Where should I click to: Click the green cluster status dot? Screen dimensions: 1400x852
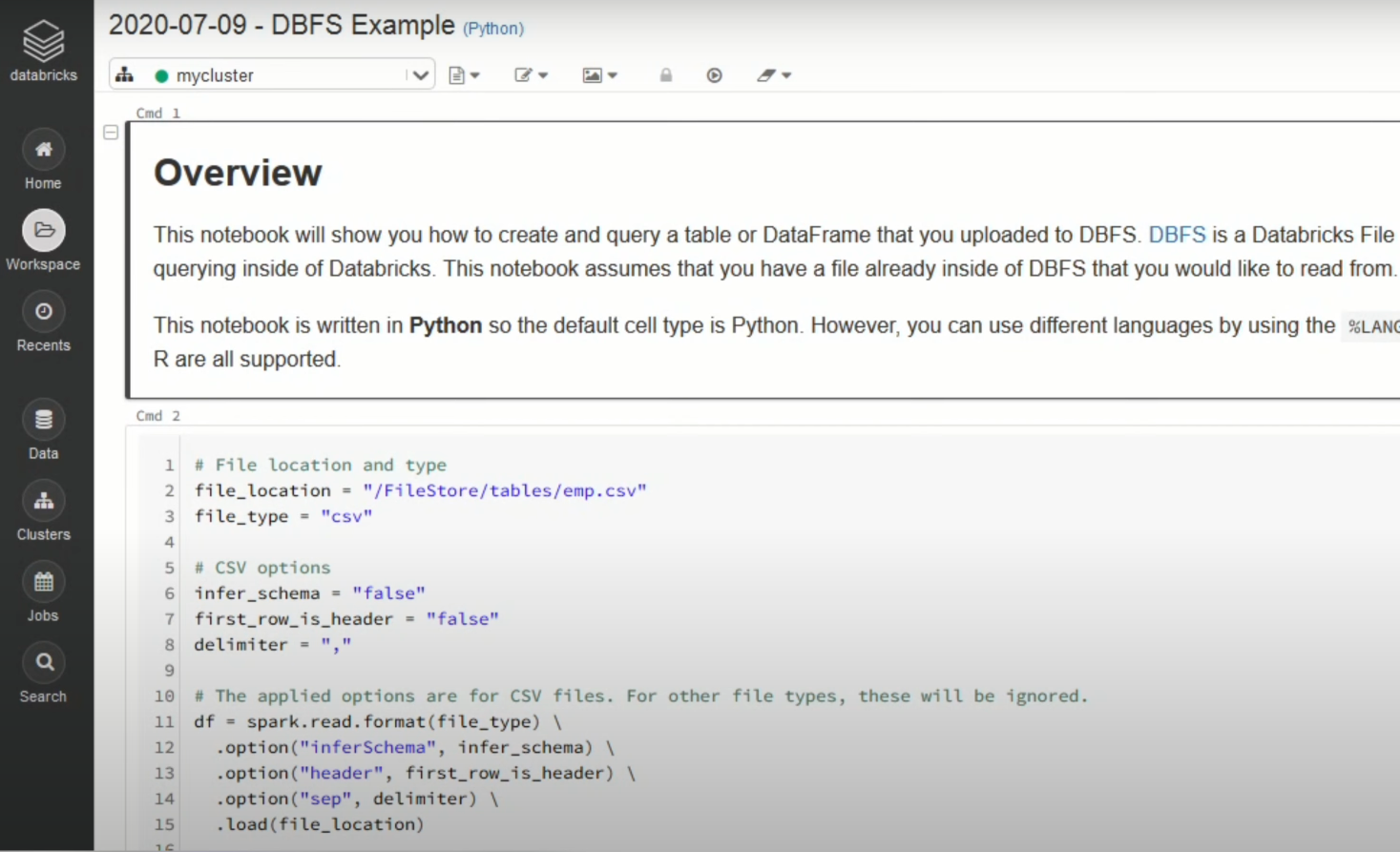coord(161,75)
